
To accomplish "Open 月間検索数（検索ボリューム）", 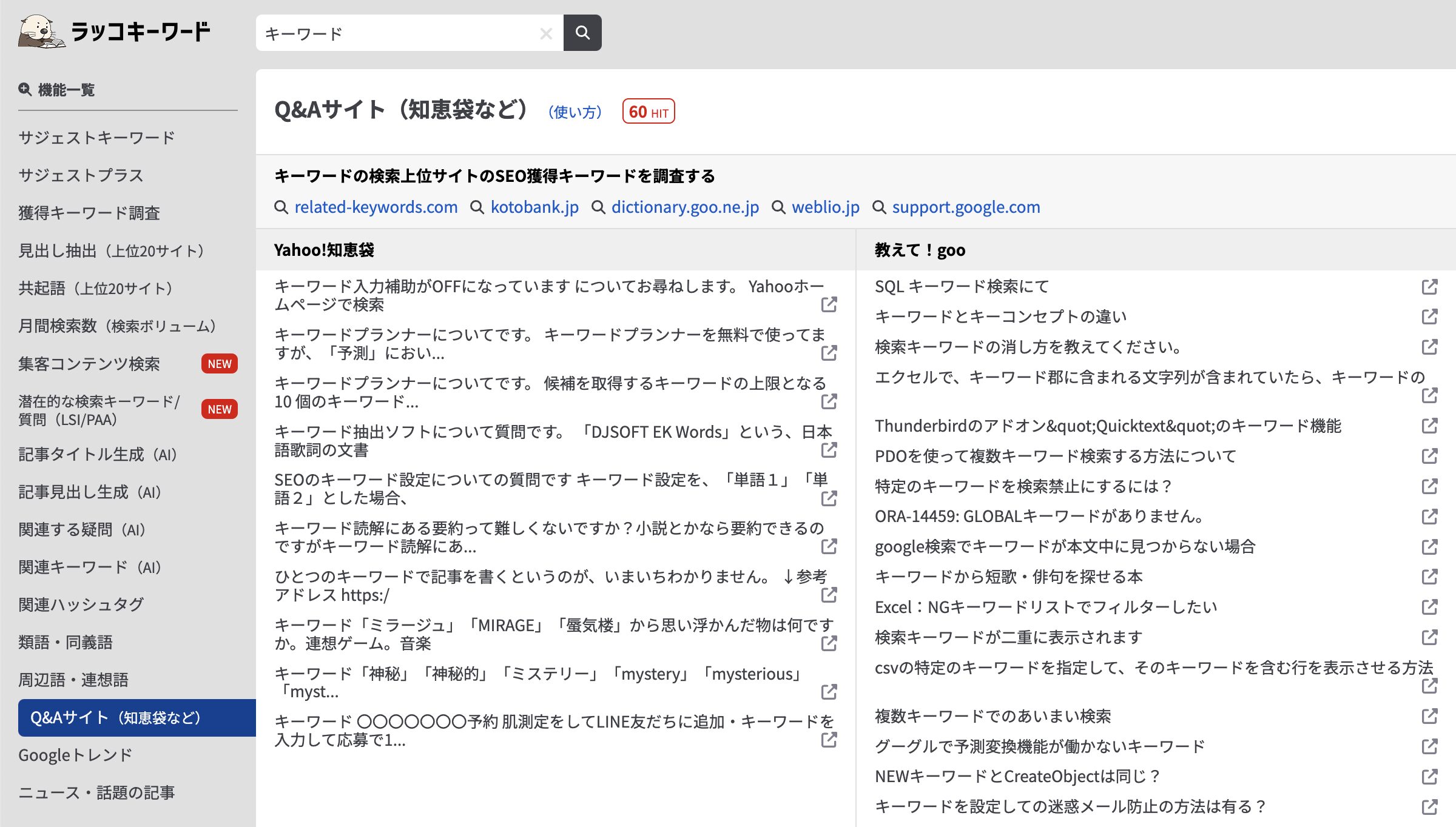I will pyautogui.click(x=120, y=326).
